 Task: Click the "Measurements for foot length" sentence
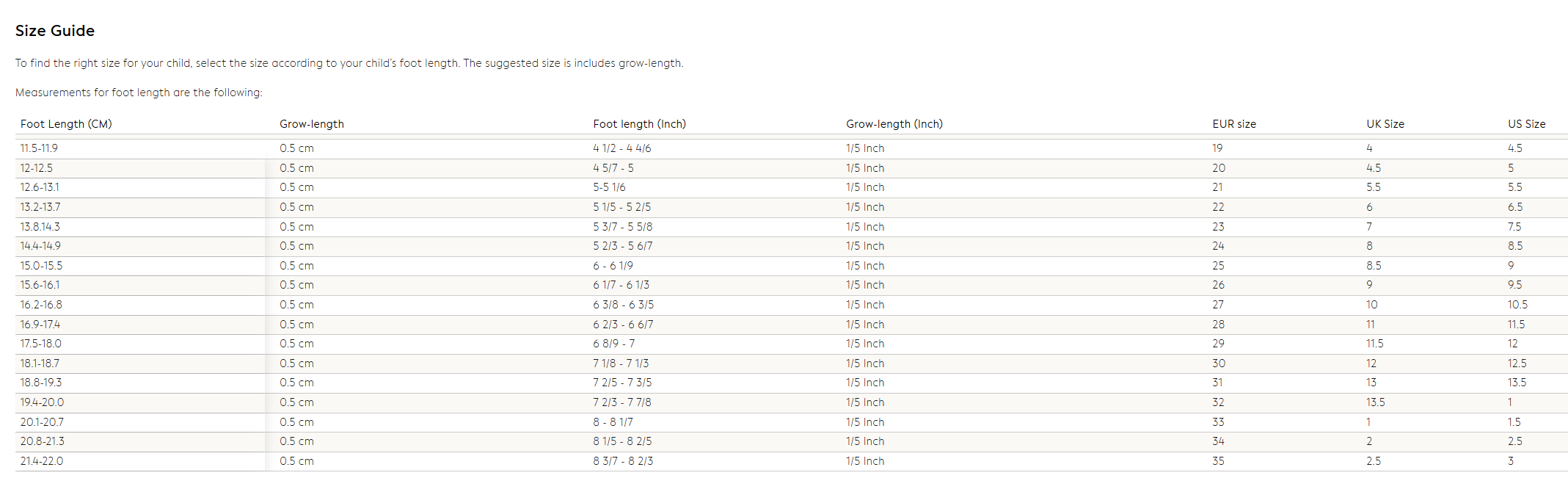pyautogui.click(x=139, y=93)
